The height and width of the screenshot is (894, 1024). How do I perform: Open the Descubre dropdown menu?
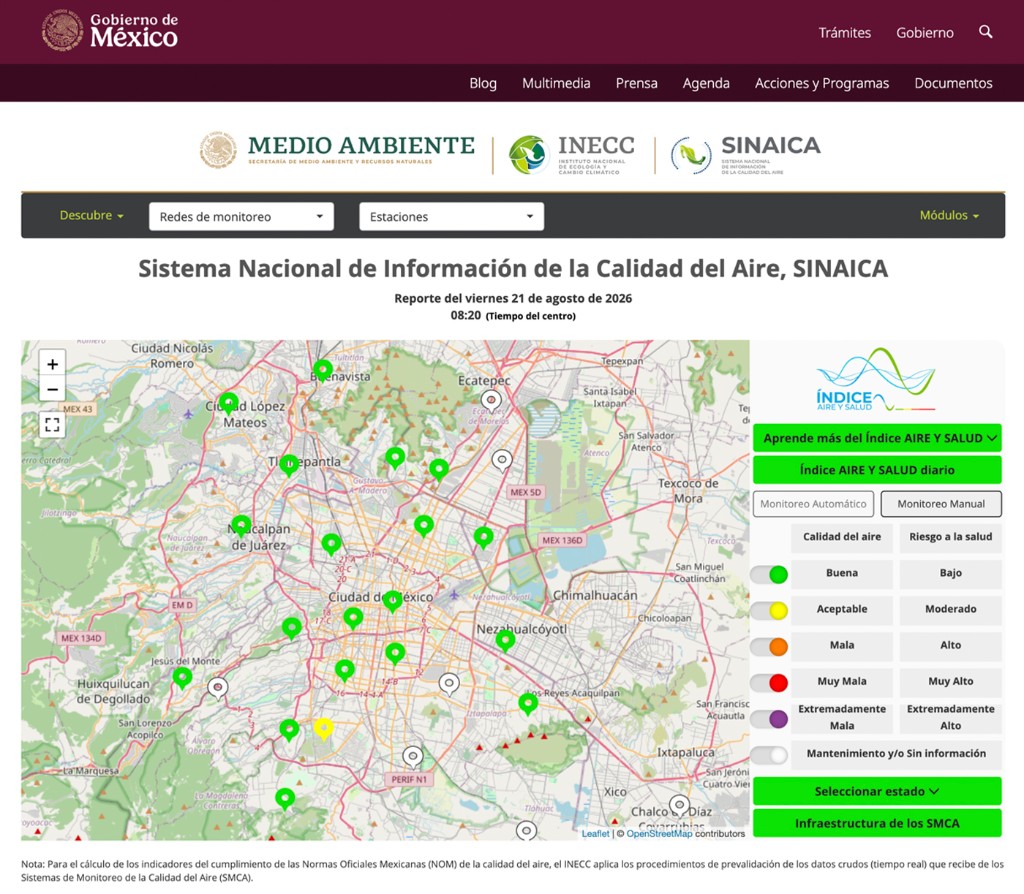[x=91, y=216]
